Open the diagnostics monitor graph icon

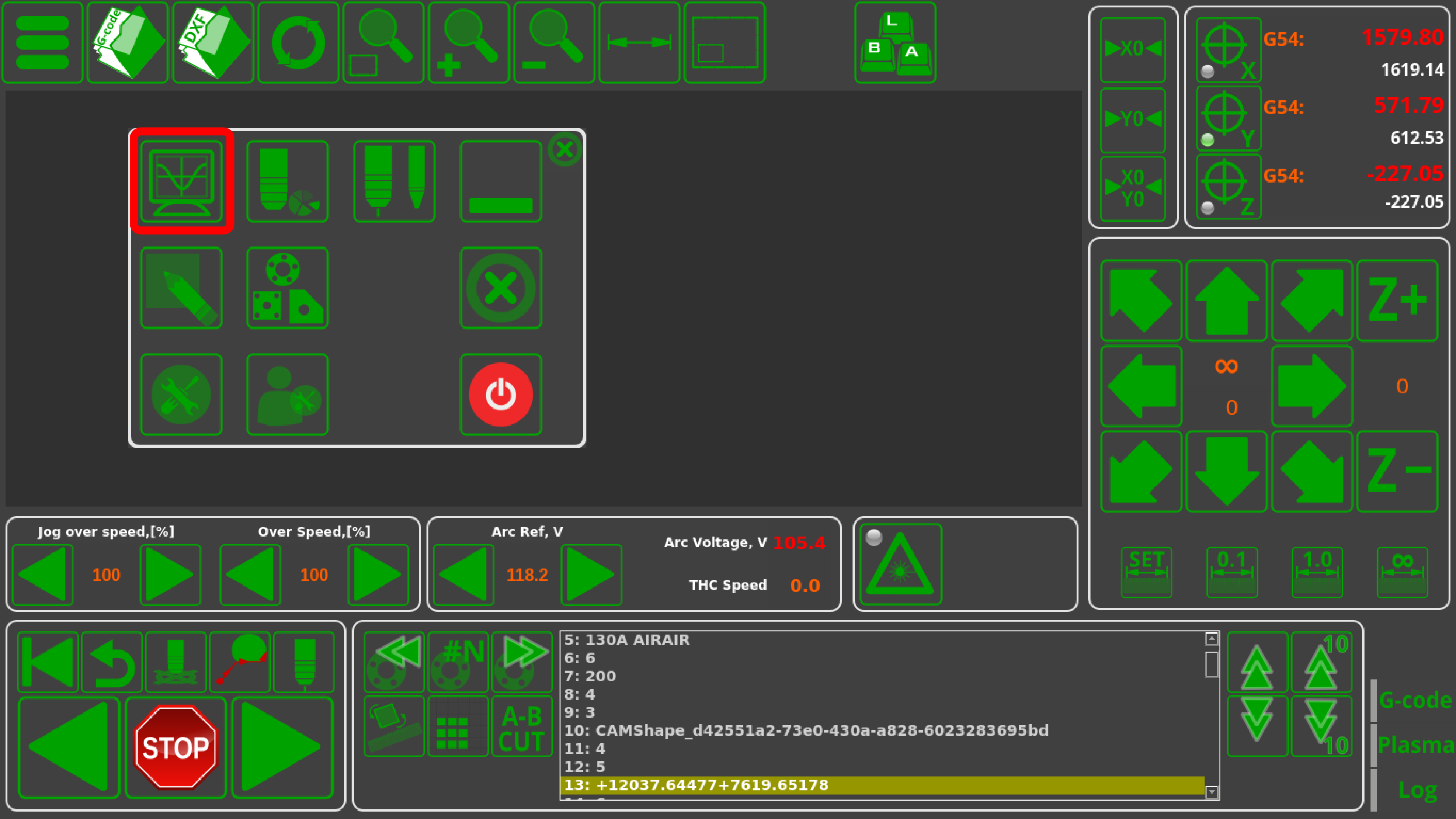click(x=182, y=181)
